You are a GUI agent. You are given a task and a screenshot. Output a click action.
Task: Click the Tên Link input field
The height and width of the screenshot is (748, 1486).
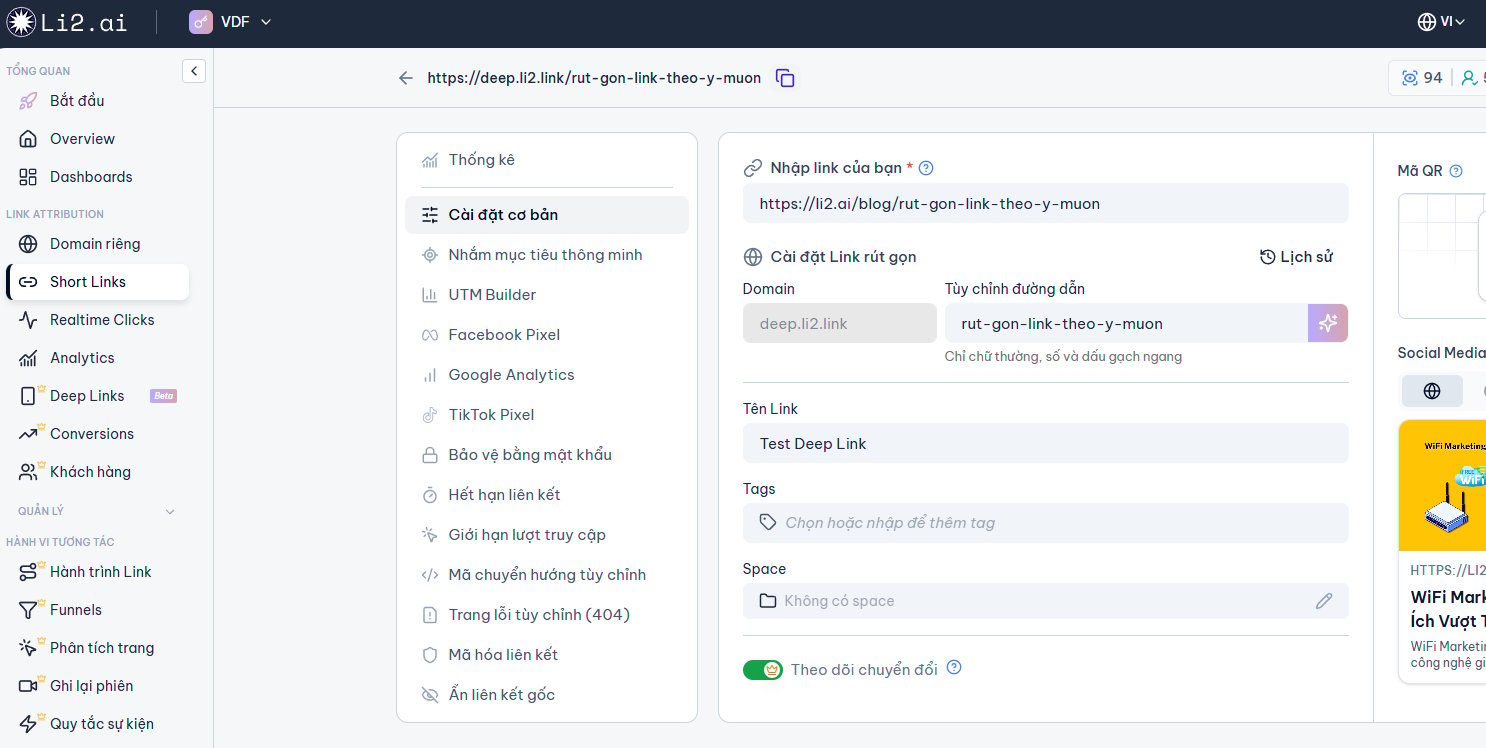(x=1045, y=443)
